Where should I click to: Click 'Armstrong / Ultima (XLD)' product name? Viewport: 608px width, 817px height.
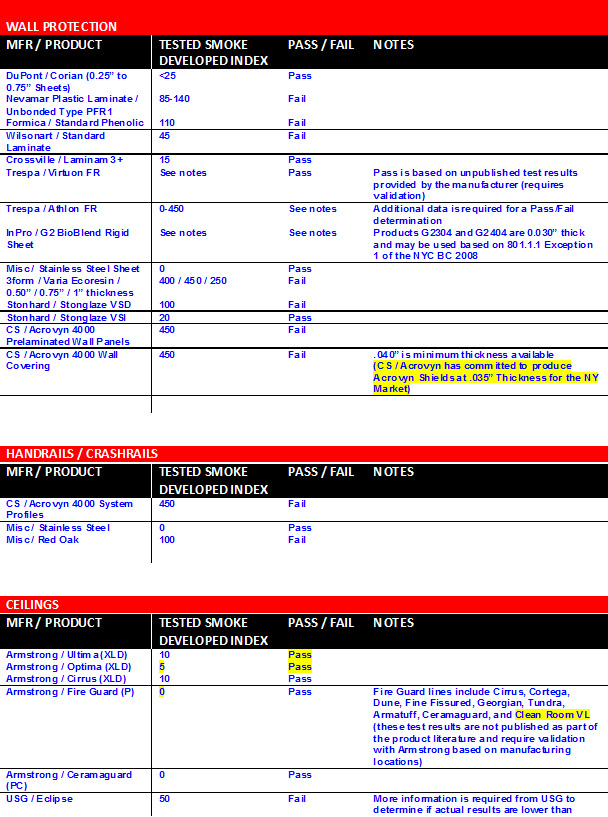[67, 655]
